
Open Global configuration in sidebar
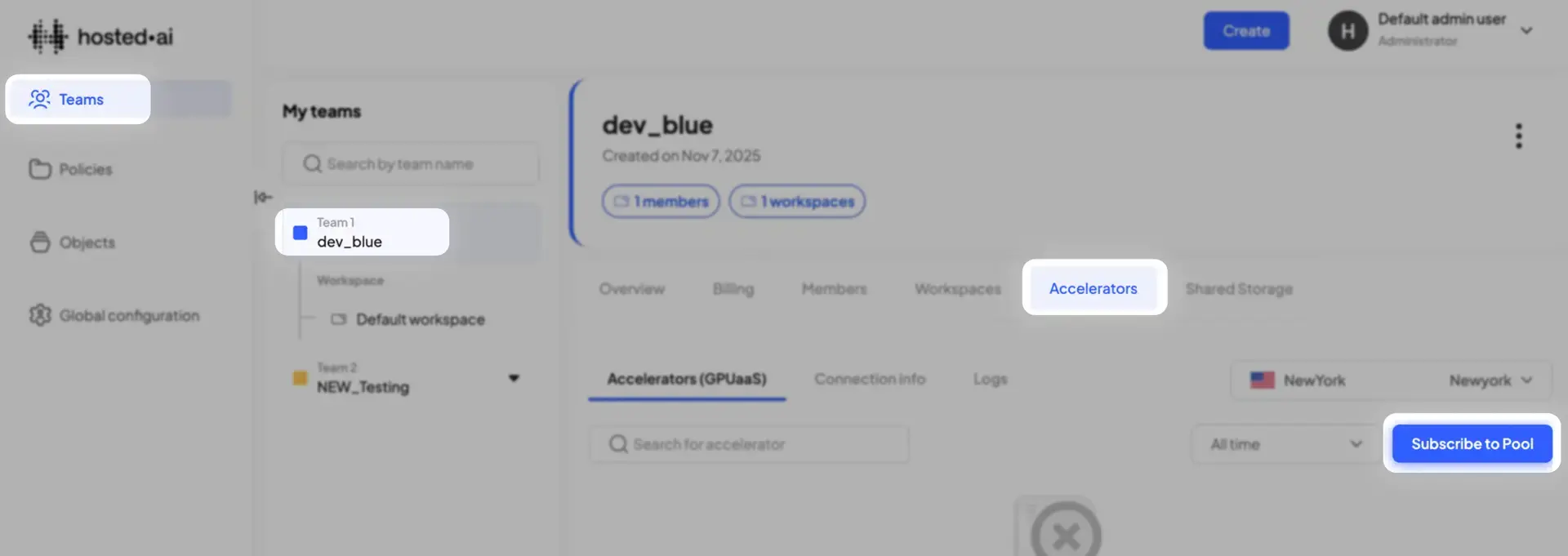pyautogui.click(x=114, y=315)
